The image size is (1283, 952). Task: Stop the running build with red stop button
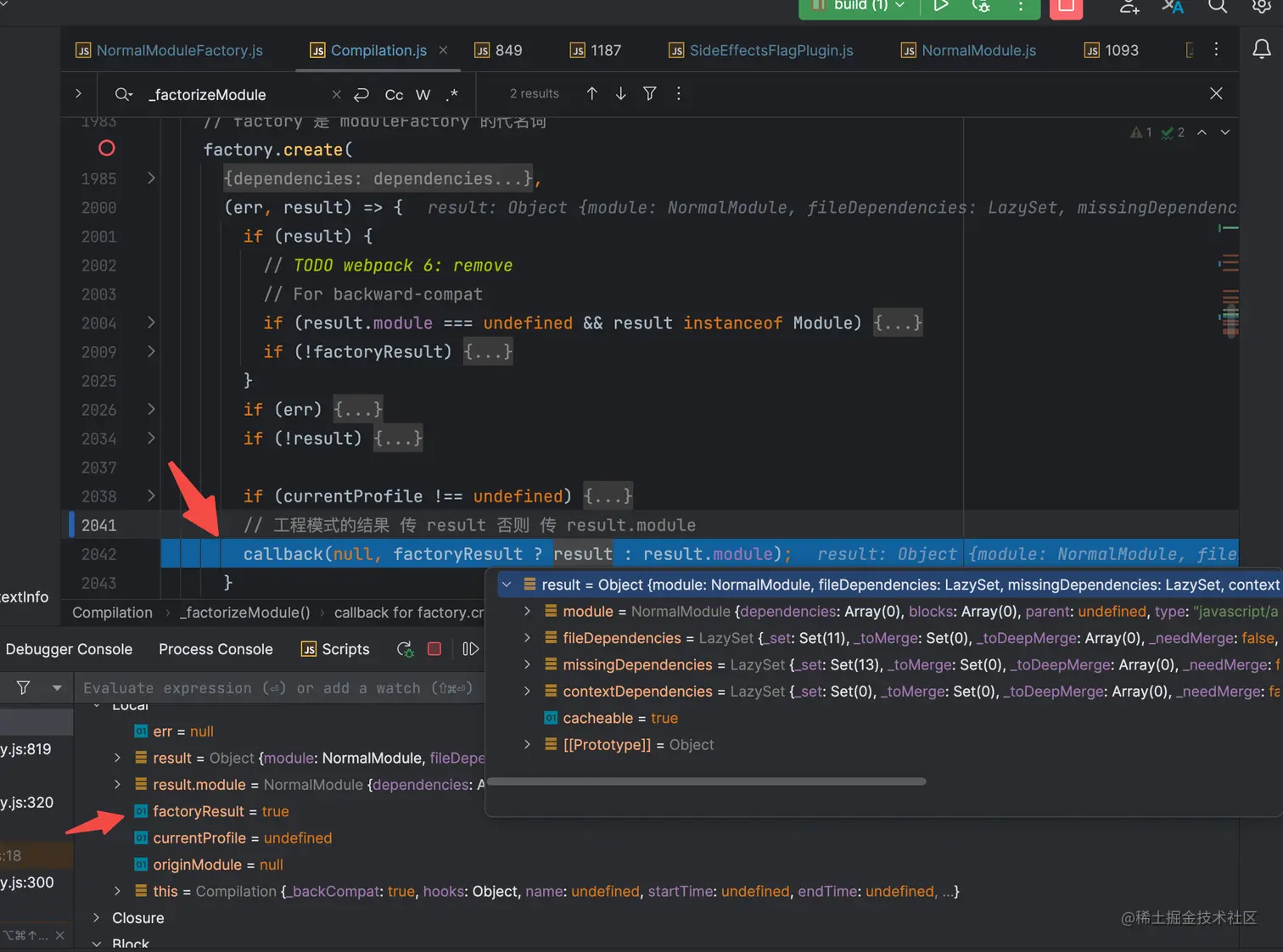1066,7
